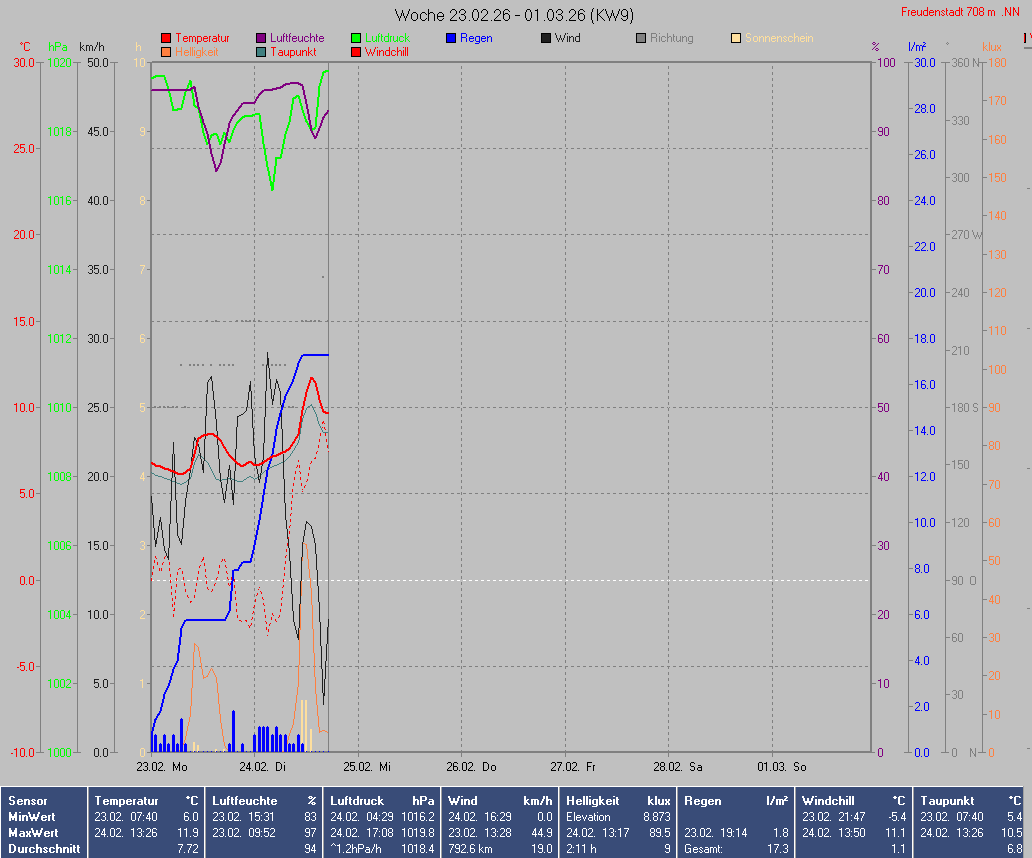Click the green Luftdruck legend swatch
Screen dimensions: 1032x858
356,39
